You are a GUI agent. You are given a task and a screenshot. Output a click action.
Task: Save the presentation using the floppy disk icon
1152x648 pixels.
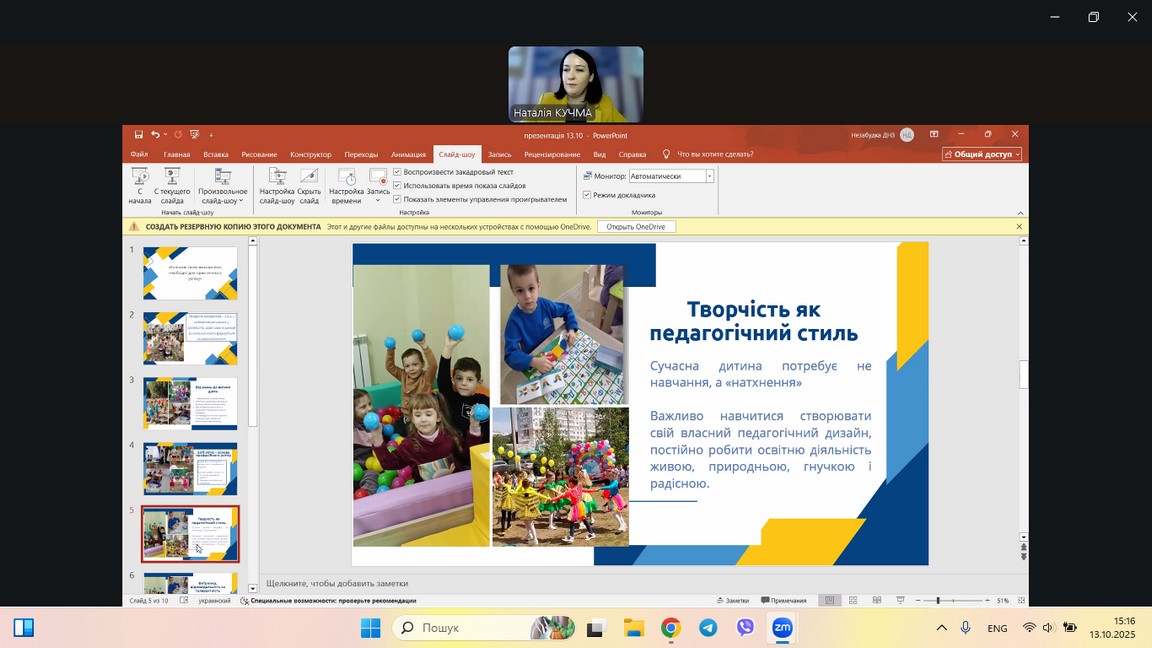click(x=139, y=134)
